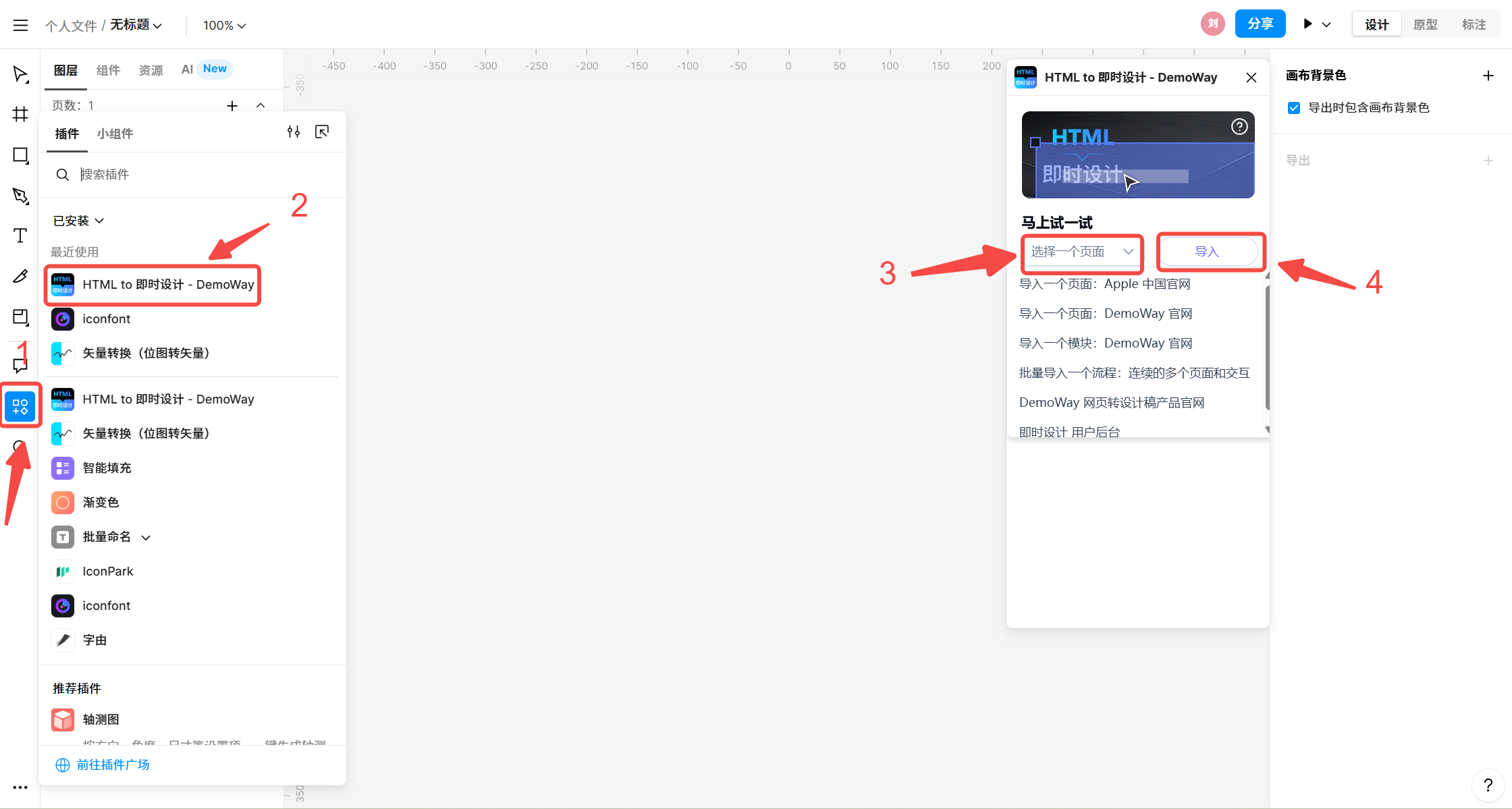The height and width of the screenshot is (809, 1512).
Task: Add a new page with plus icon
Action: point(232,106)
